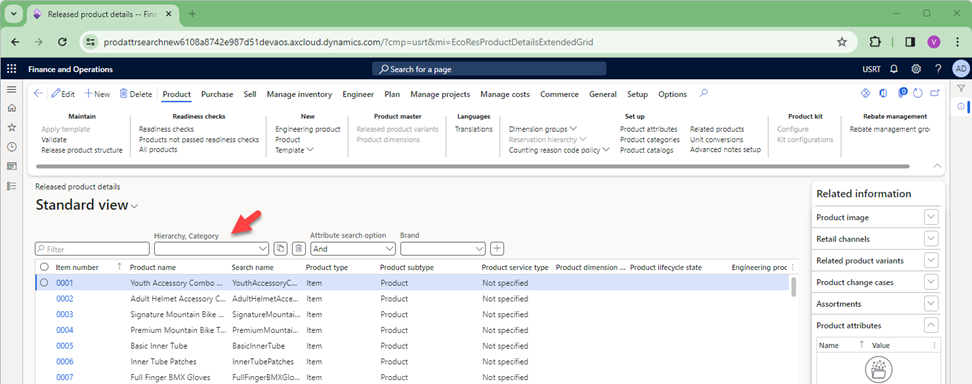
Task: Open Workspaces icon in the sidebar
Action: point(11,166)
